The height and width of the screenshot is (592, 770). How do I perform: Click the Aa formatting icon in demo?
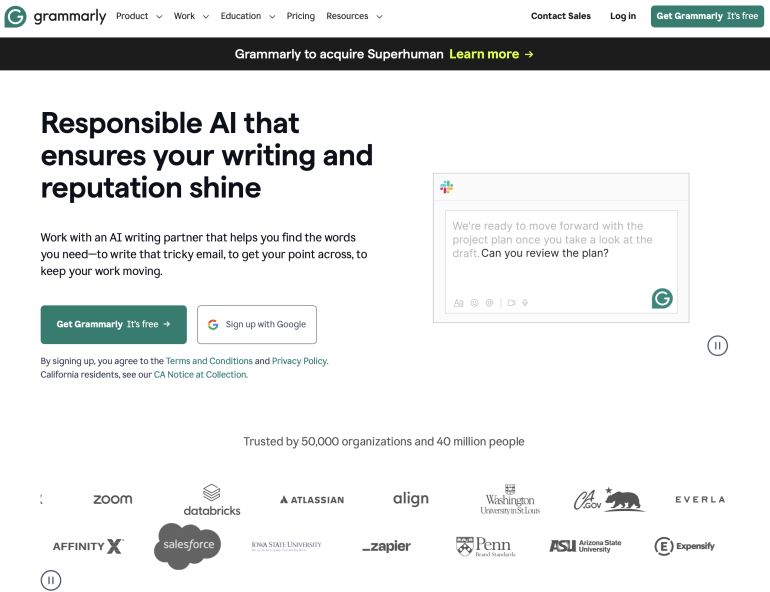458,303
